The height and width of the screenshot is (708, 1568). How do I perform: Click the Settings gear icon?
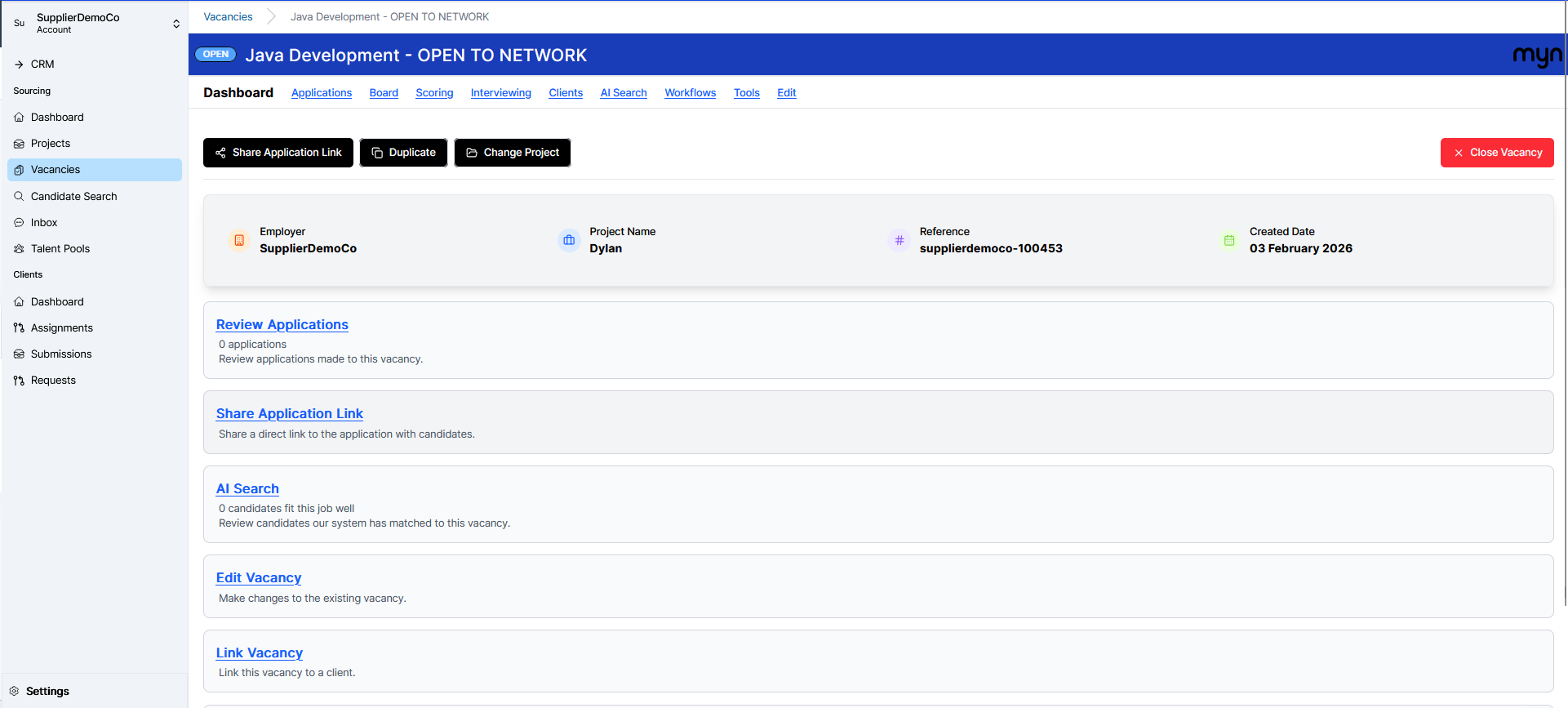[x=14, y=691]
